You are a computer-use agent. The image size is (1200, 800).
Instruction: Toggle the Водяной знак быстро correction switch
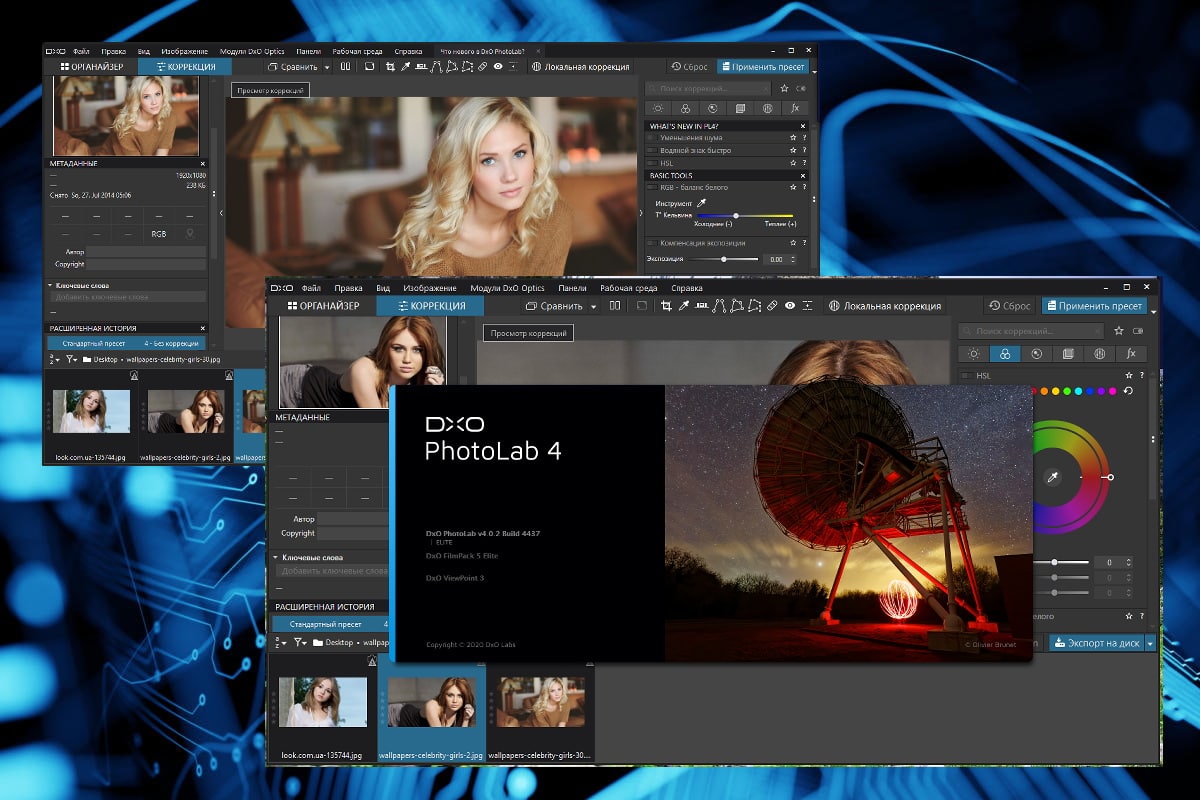(x=652, y=151)
